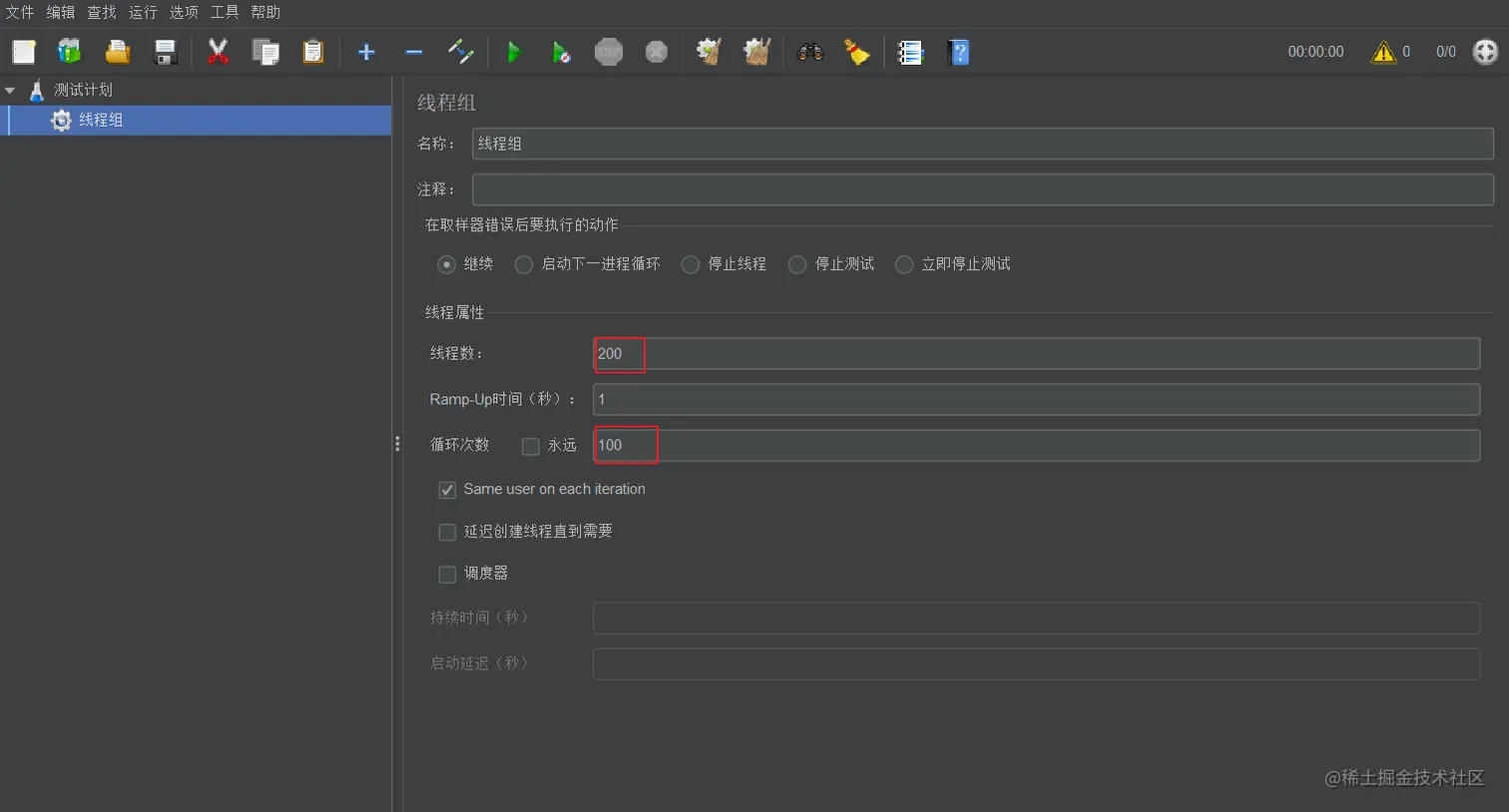The width and height of the screenshot is (1509, 812).
Task: Open the Templates icon
Action: pyautogui.click(x=70, y=52)
